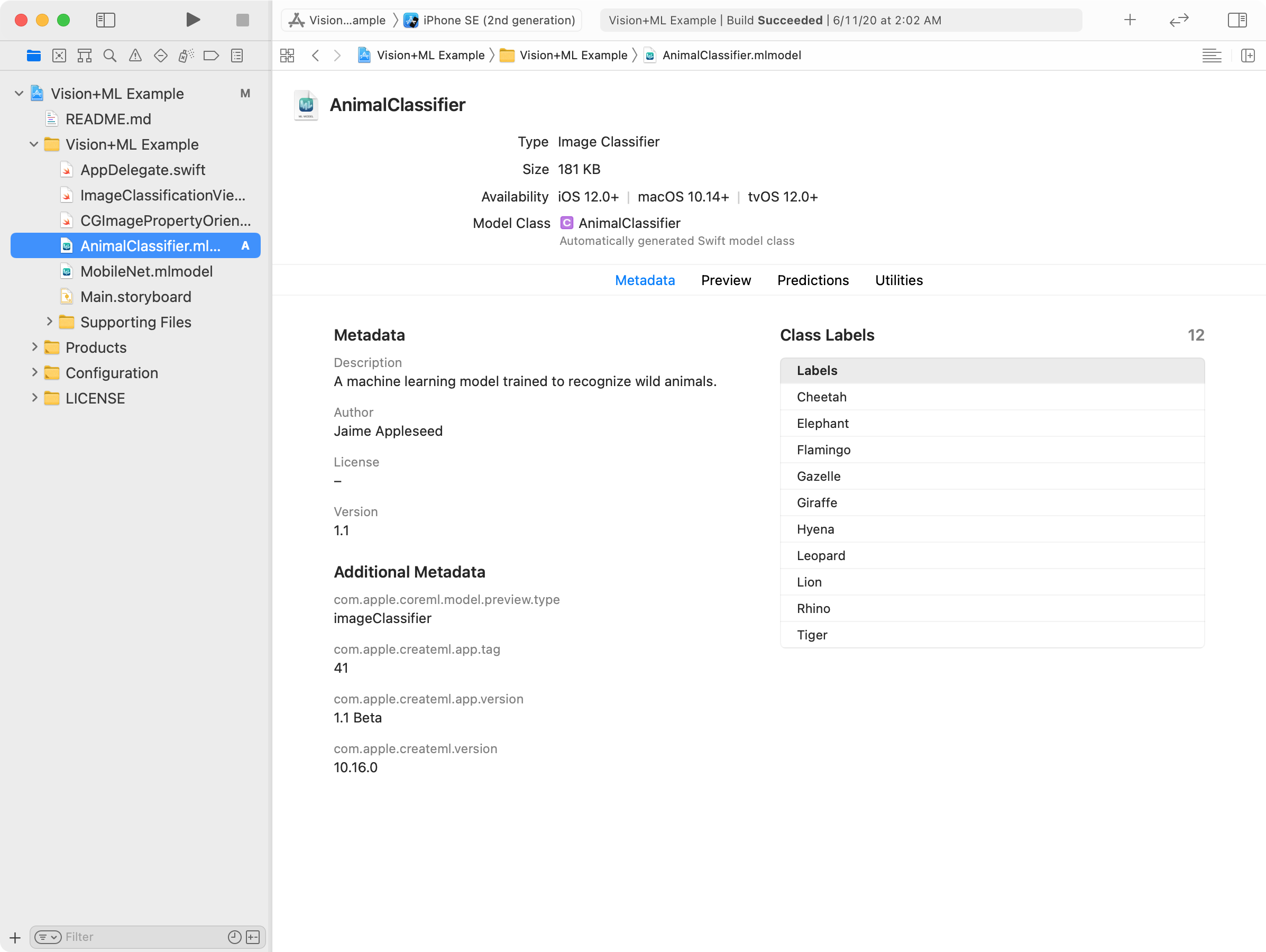
Task: Switch to the Preview tab
Action: click(x=726, y=280)
